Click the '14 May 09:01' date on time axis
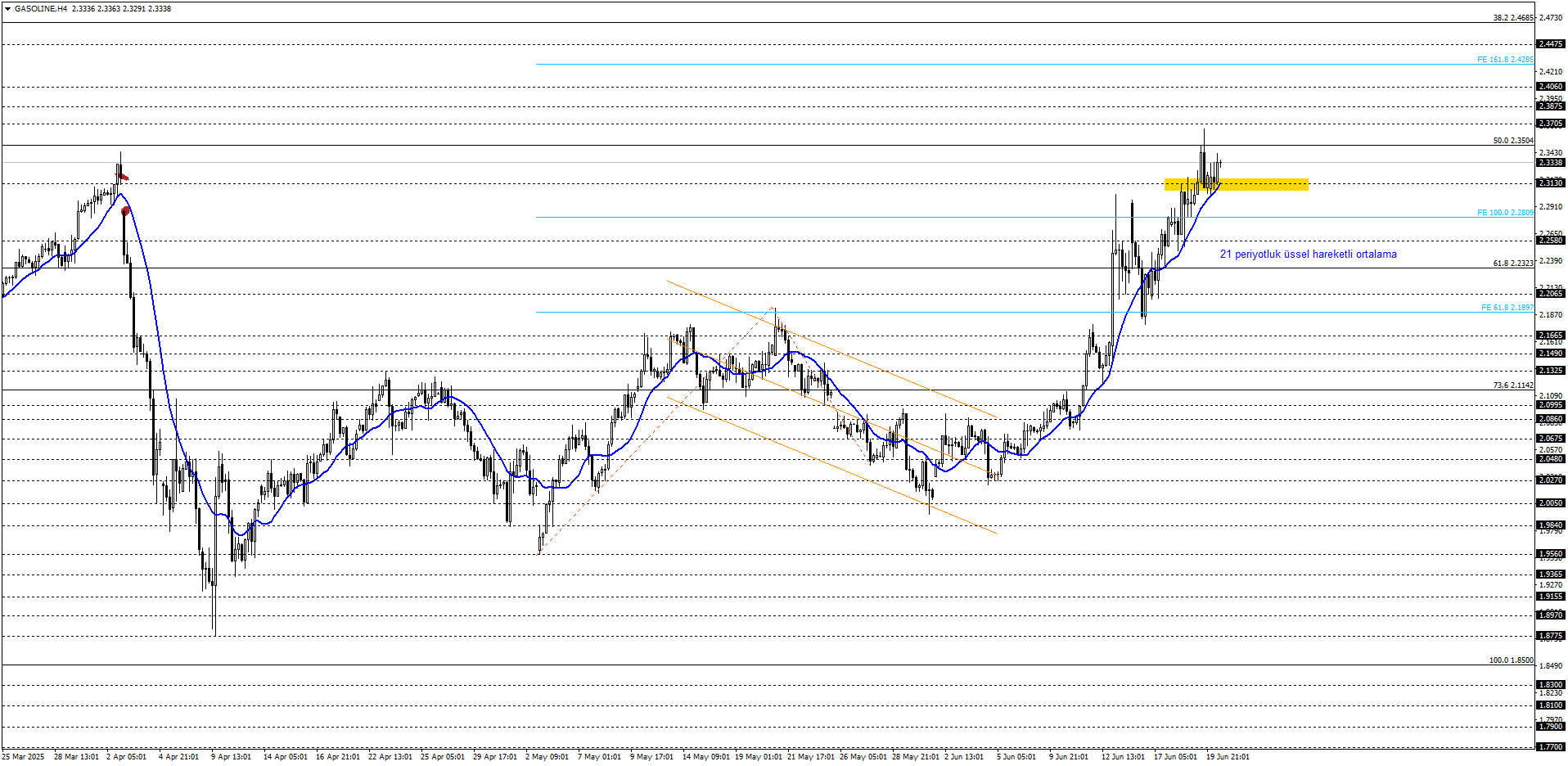The width and height of the screenshot is (1568, 766). (706, 757)
